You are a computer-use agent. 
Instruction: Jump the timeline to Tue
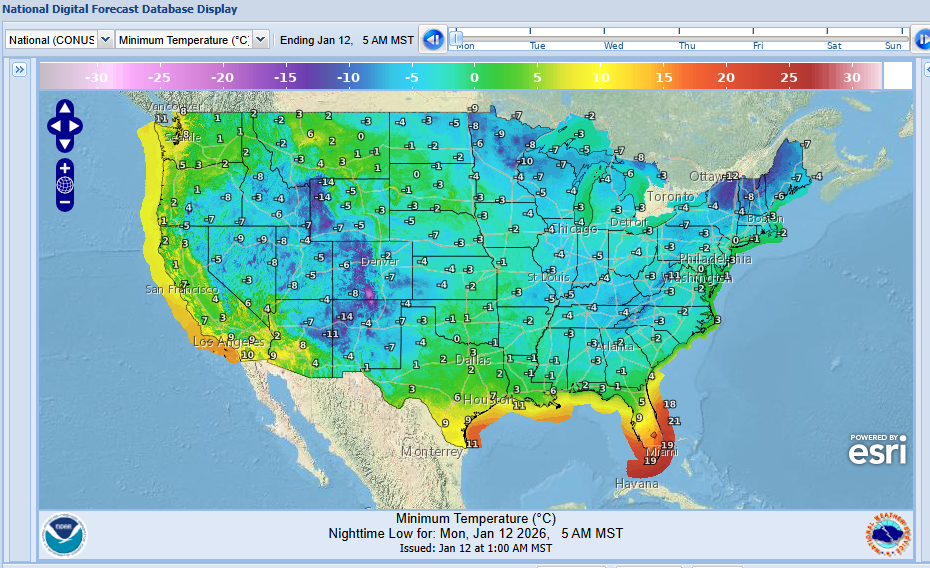537,46
